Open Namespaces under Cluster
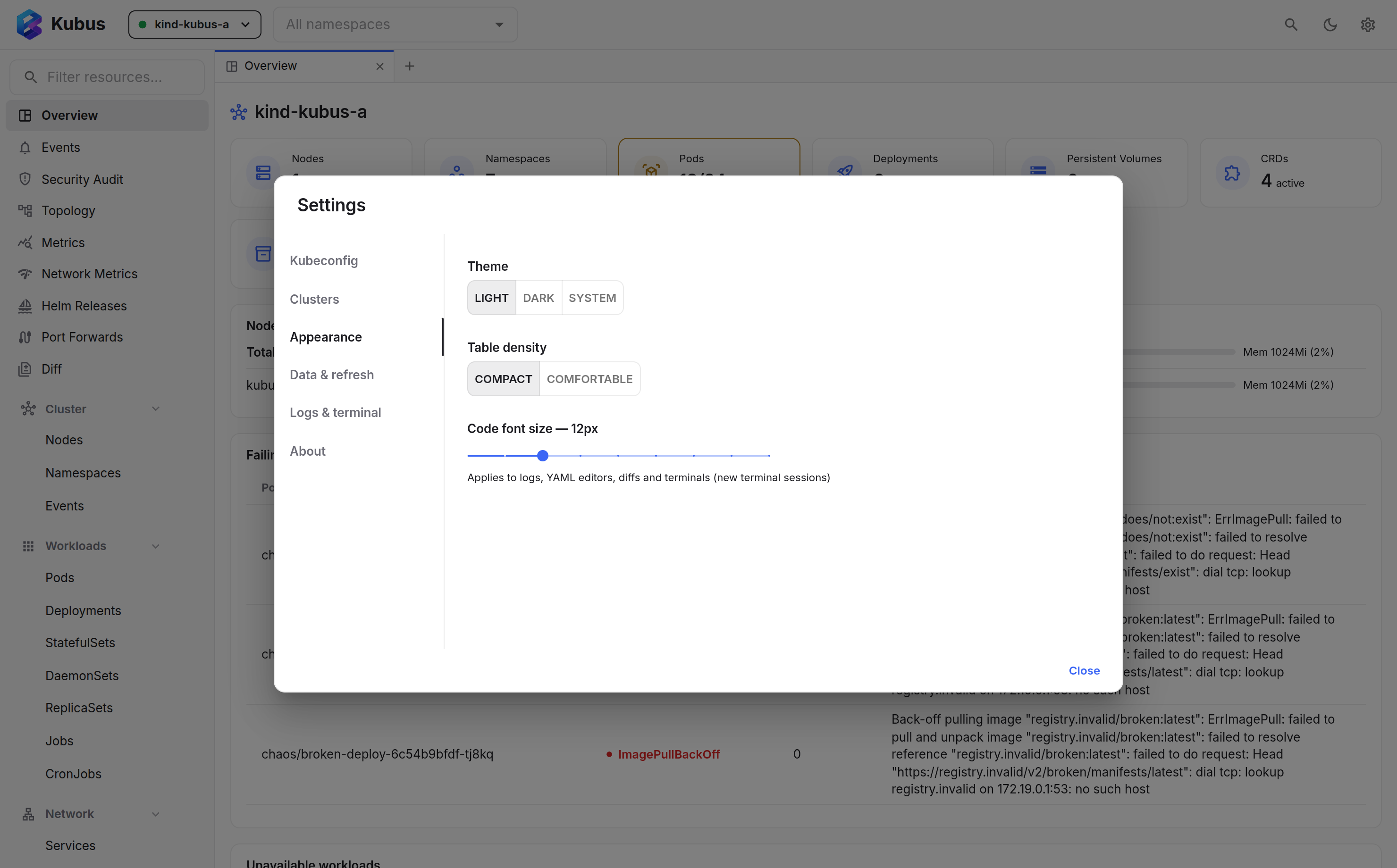This screenshot has width=1397, height=868. 83,473
